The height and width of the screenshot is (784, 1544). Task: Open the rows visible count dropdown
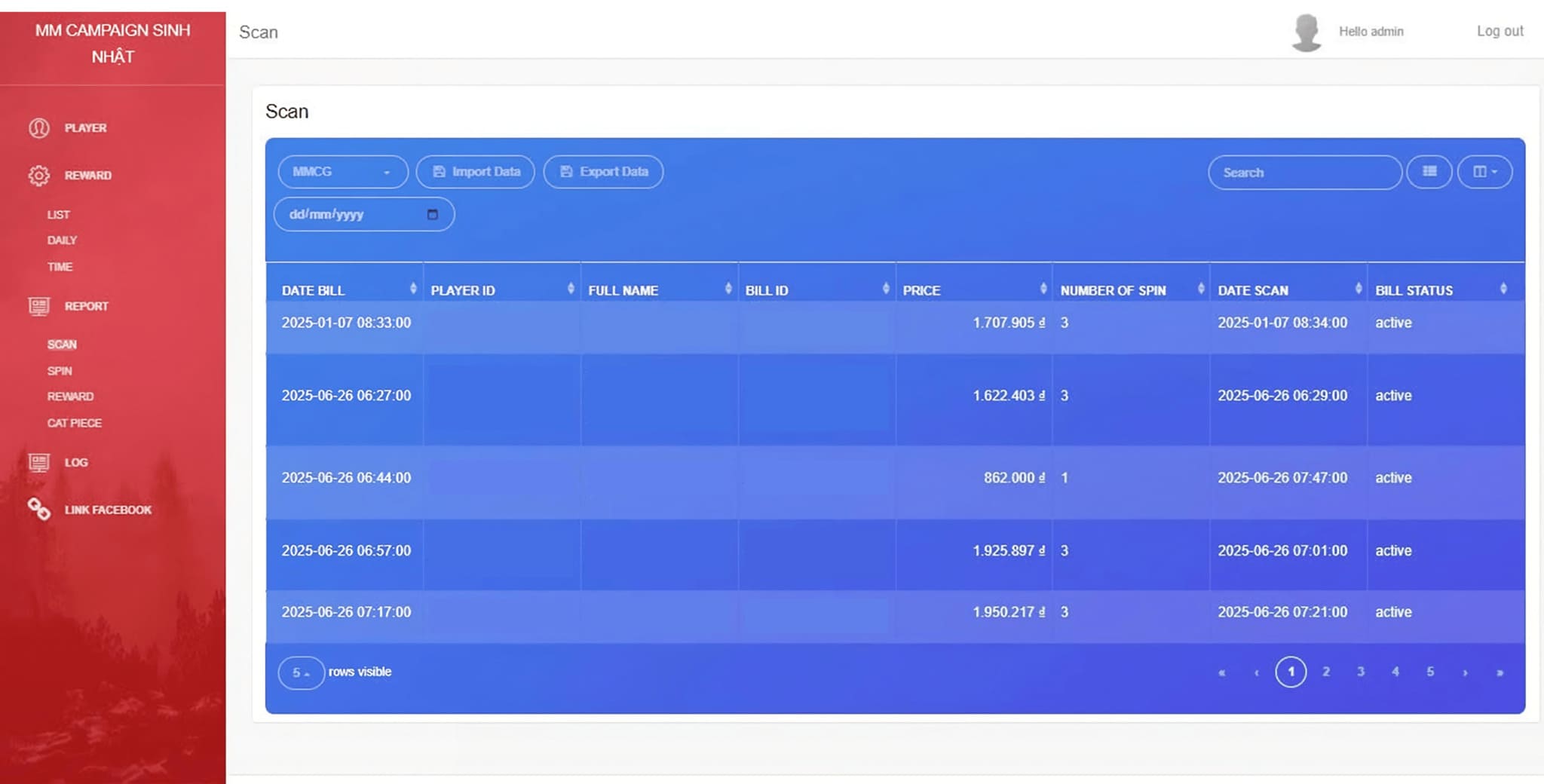[301, 672]
